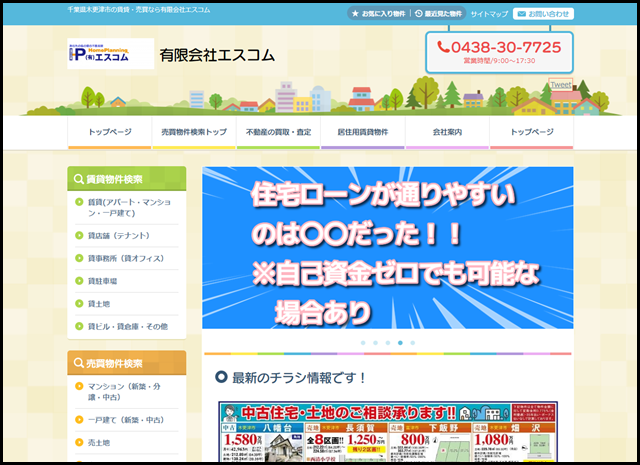Open 賃貸(アパート・マンション・一戸建て) search link
640x465 pixels.
[129, 207]
